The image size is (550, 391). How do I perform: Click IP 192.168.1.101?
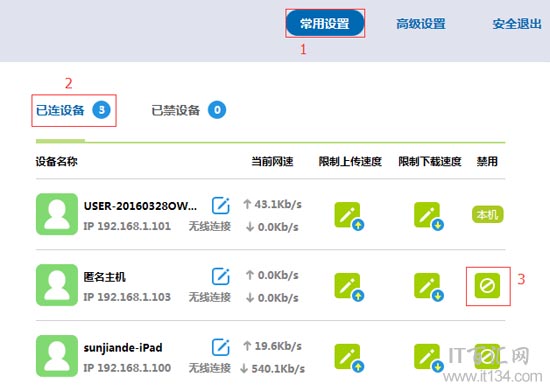[127, 226]
